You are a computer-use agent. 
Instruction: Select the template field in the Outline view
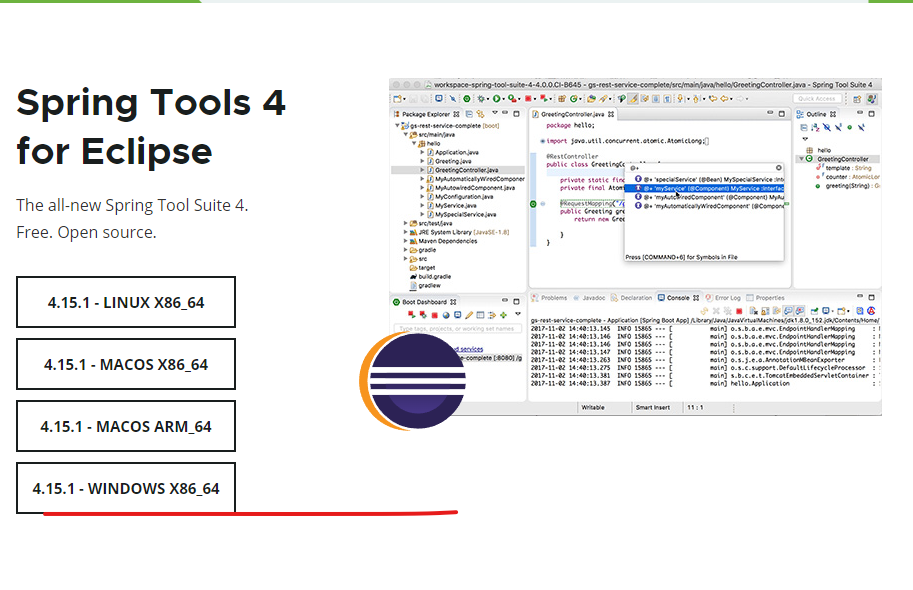(844, 168)
